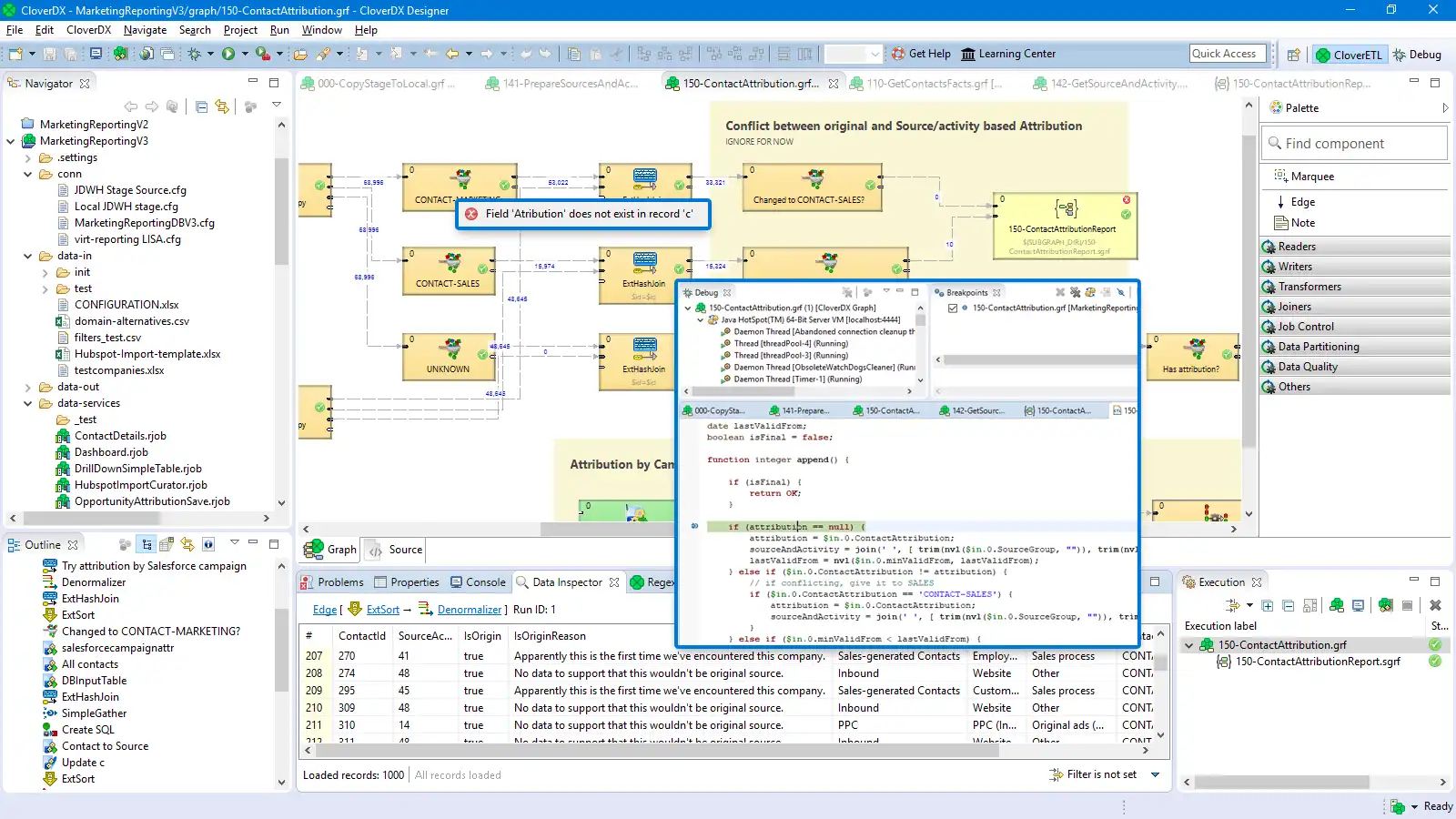Collapse the data-in folder in Navigator
Viewport: 1456px width, 819px height.
click(27, 256)
